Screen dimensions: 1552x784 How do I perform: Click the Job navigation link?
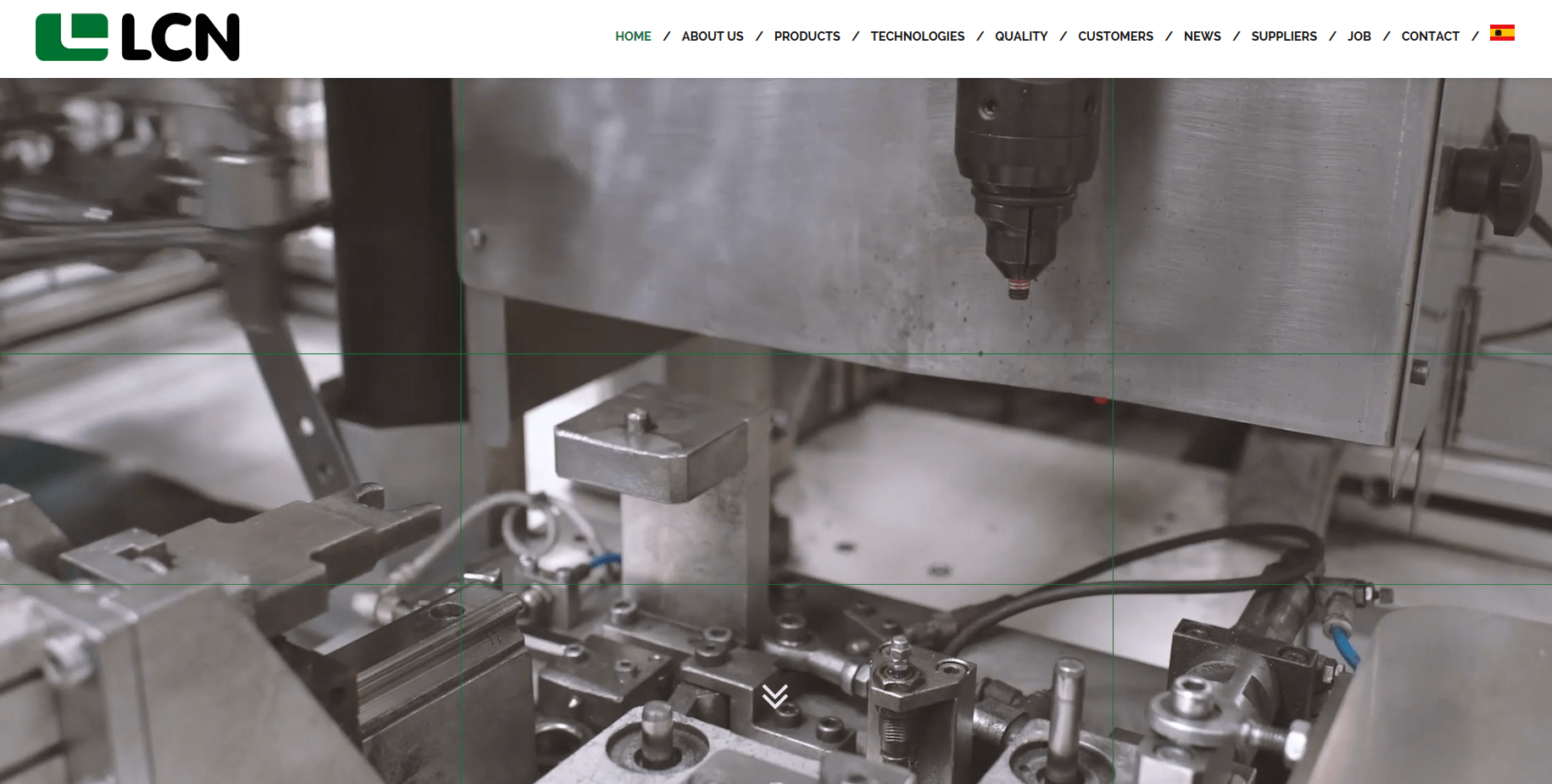pos(1359,36)
